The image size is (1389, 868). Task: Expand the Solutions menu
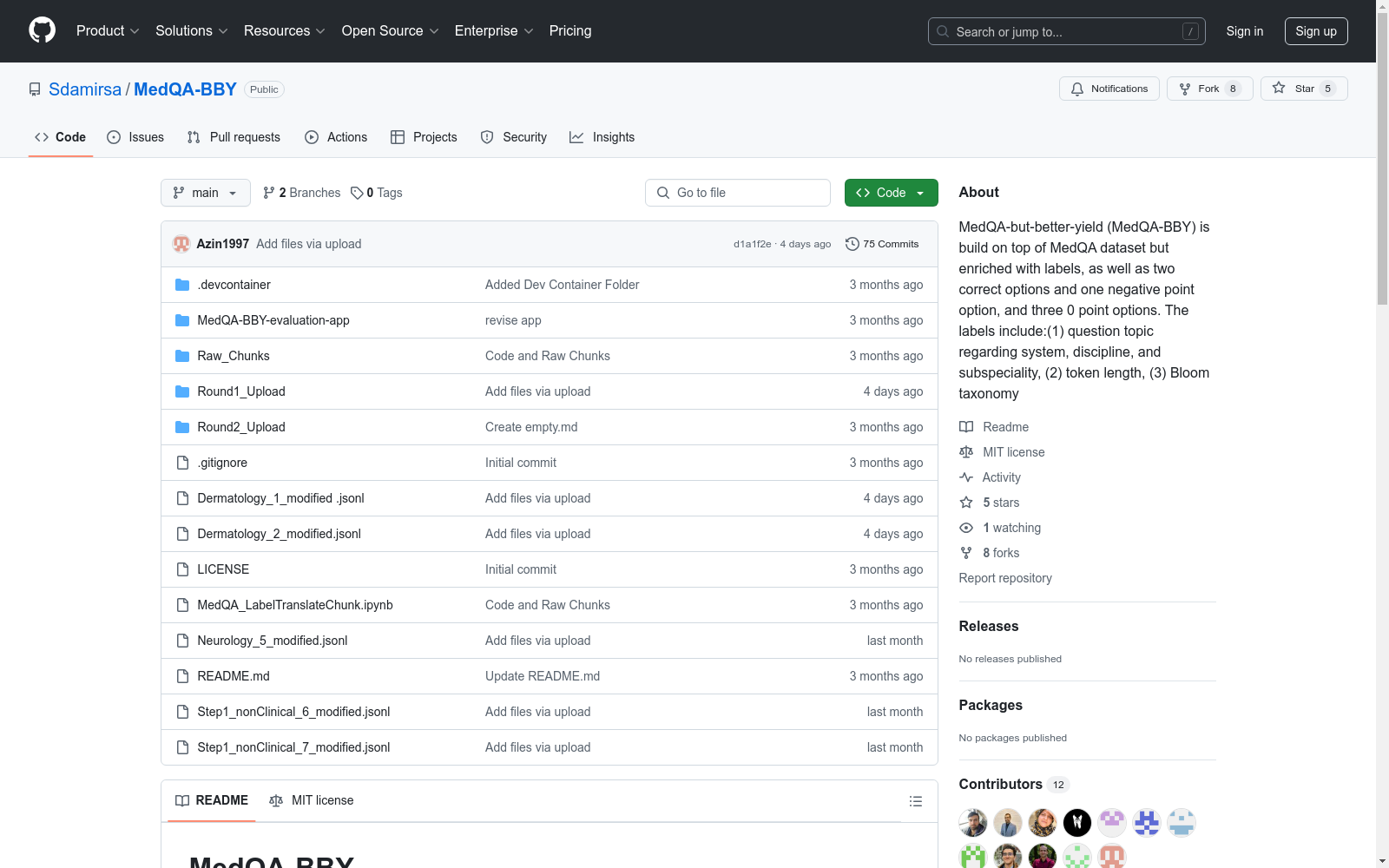(x=192, y=31)
